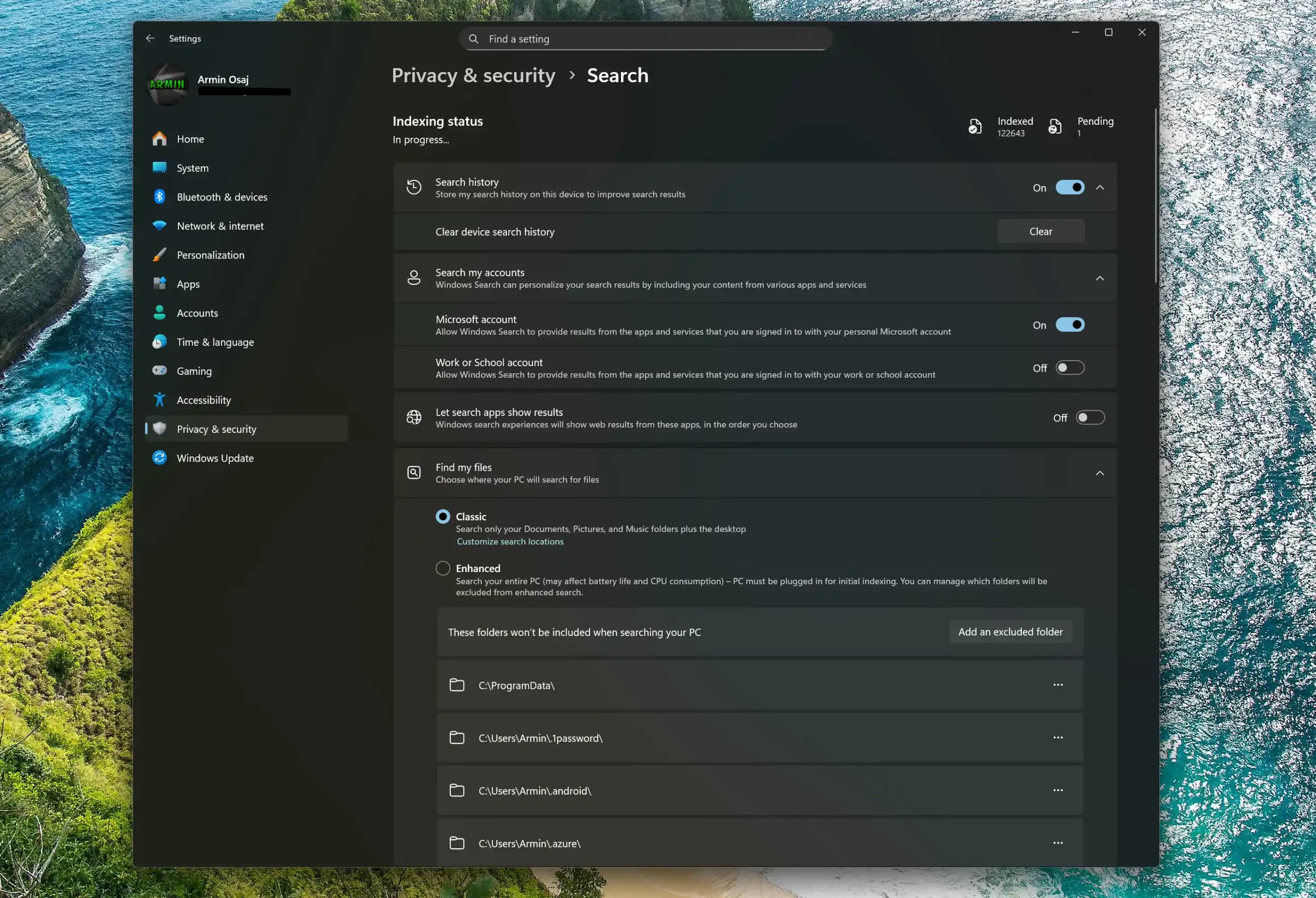Click the Time & language clock icon
1316x898 pixels.
160,341
